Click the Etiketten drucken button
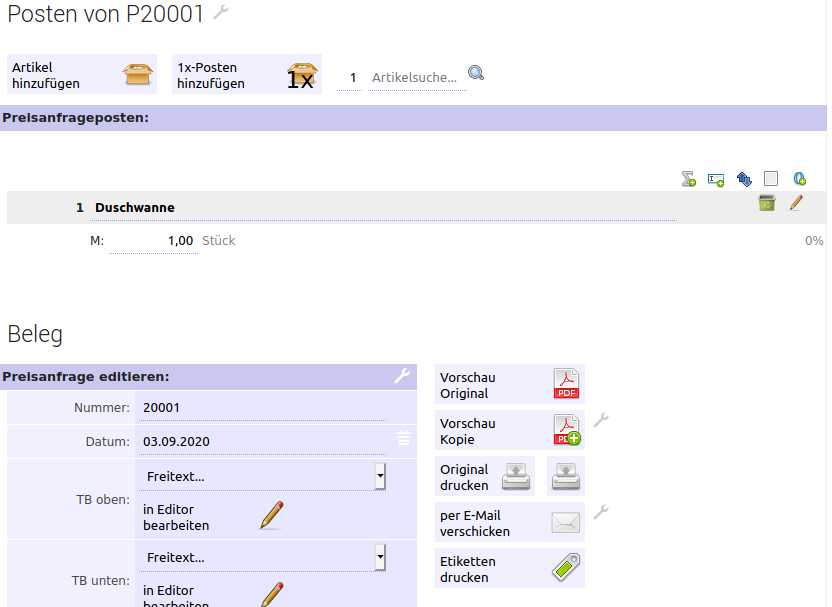The width and height of the screenshot is (832, 607). [510, 568]
